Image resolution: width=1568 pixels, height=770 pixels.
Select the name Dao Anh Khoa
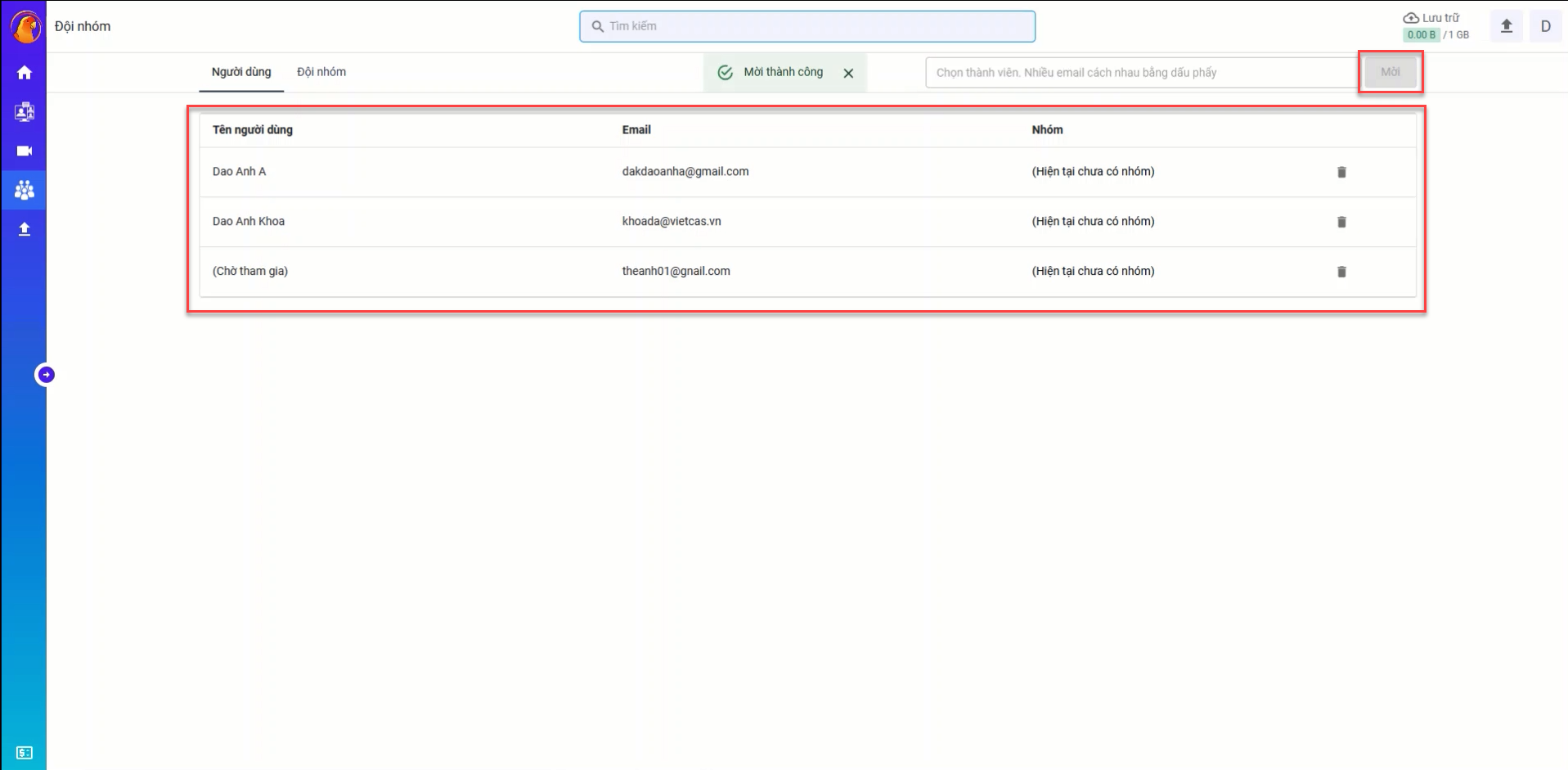pos(249,221)
